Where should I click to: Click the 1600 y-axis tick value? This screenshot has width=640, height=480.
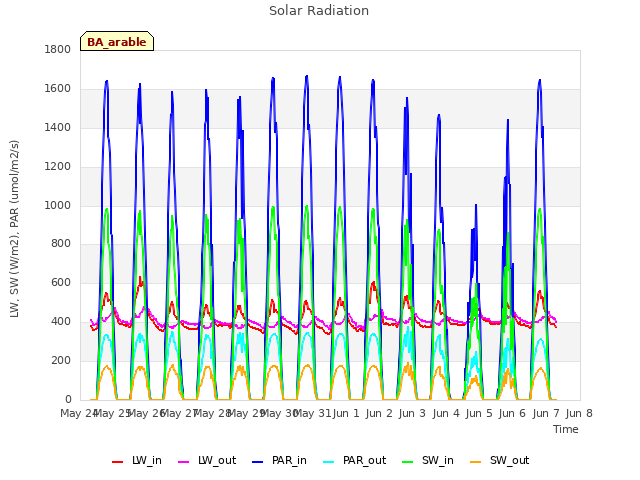(x=58, y=89)
